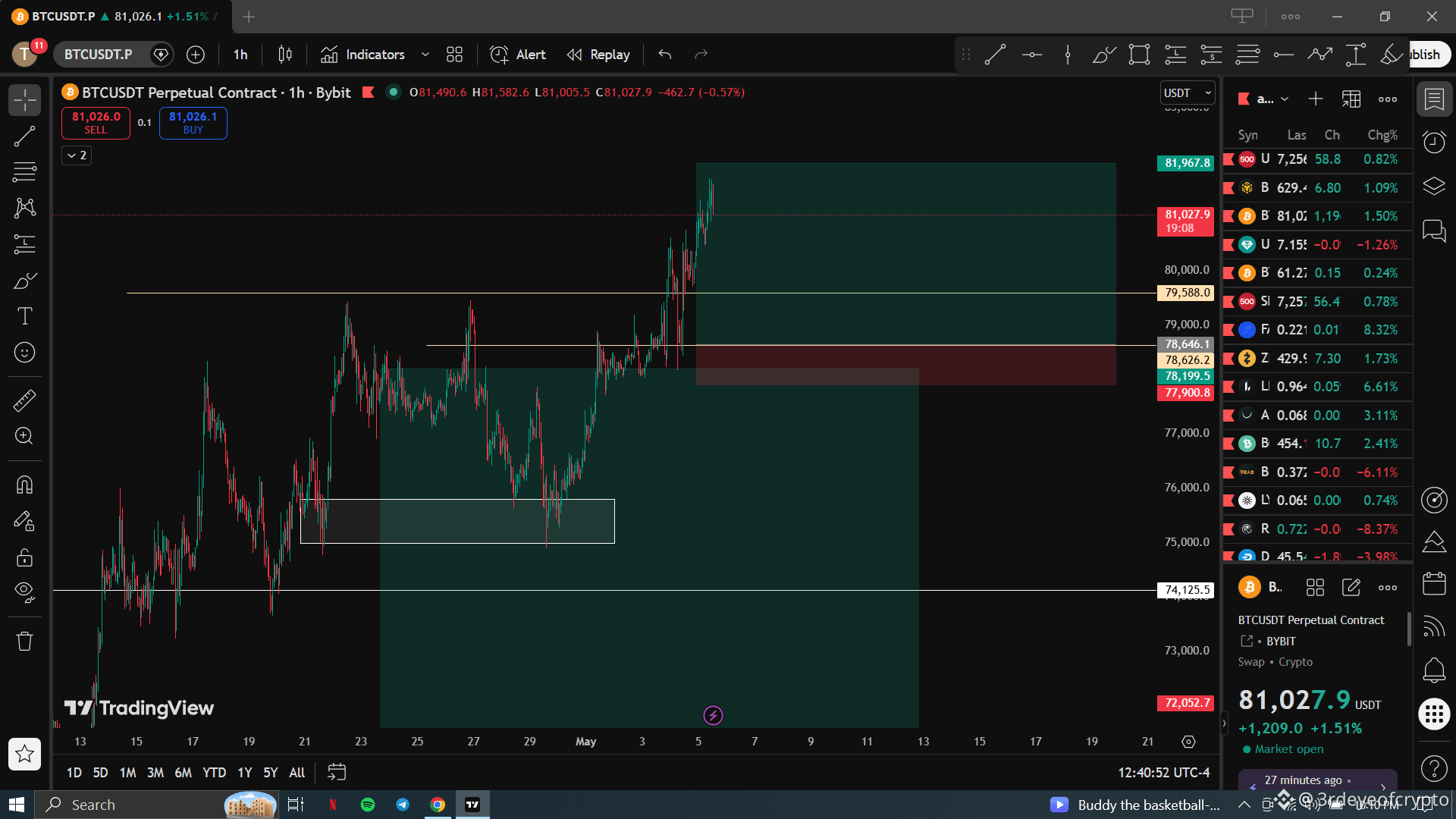Open chart settings gear on time axis
This screenshot has width=1456, height=819.
(x=1188, y=742)
